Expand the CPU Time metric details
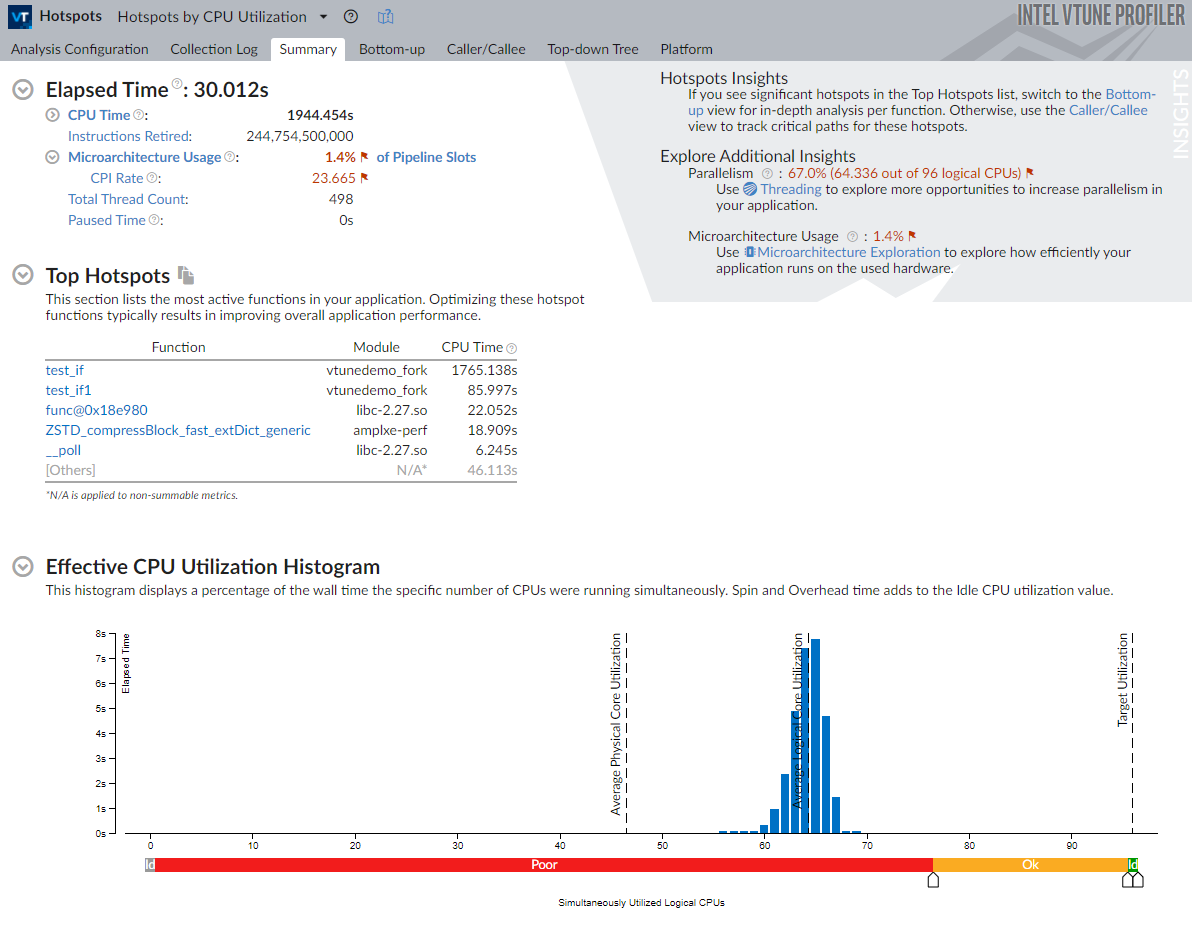Image resolution: width=1192 pixels, height=933 pixels. pos(53,115)
